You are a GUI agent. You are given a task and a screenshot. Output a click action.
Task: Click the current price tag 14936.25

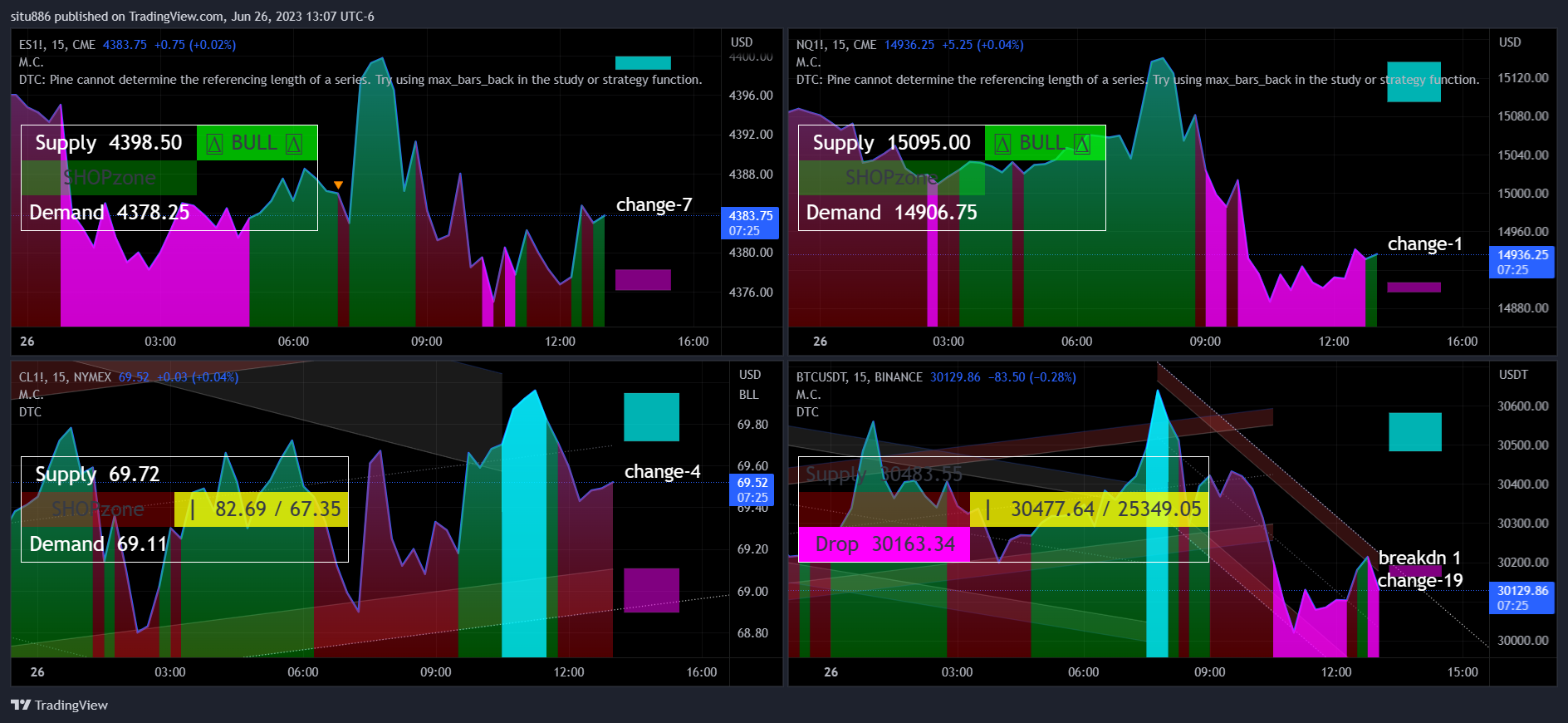coord(1522,262)
